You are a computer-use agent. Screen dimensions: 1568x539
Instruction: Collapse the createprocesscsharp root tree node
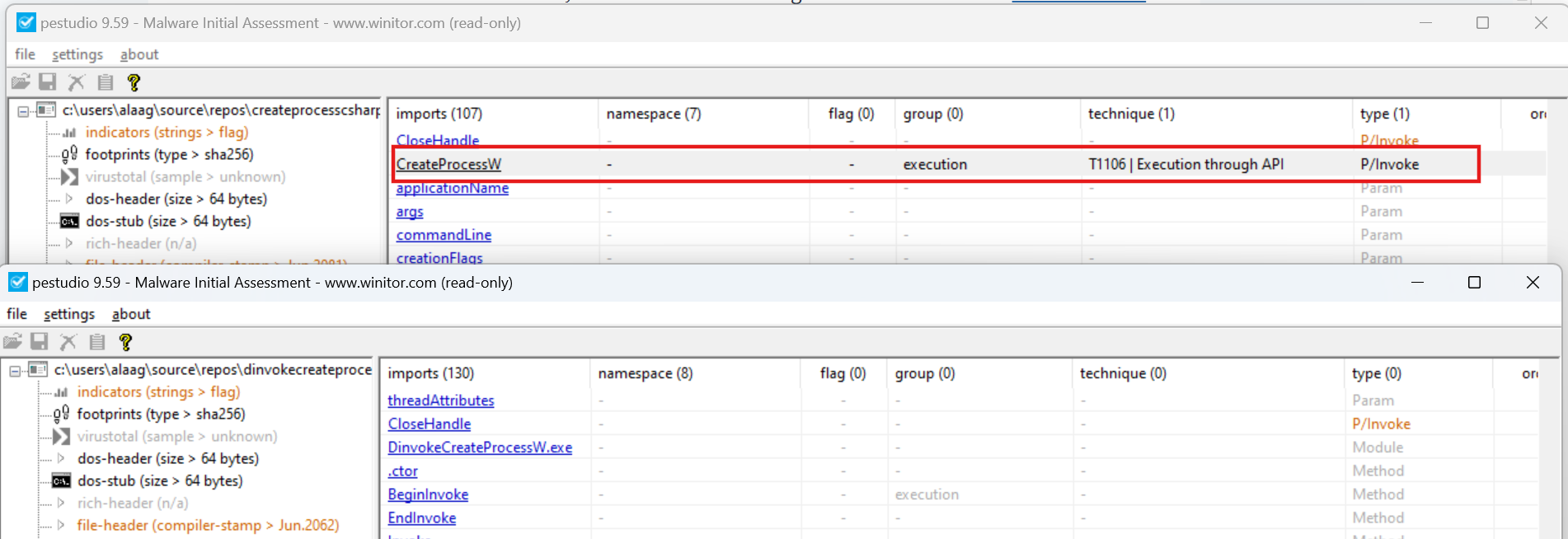click(x=23, y=111)
